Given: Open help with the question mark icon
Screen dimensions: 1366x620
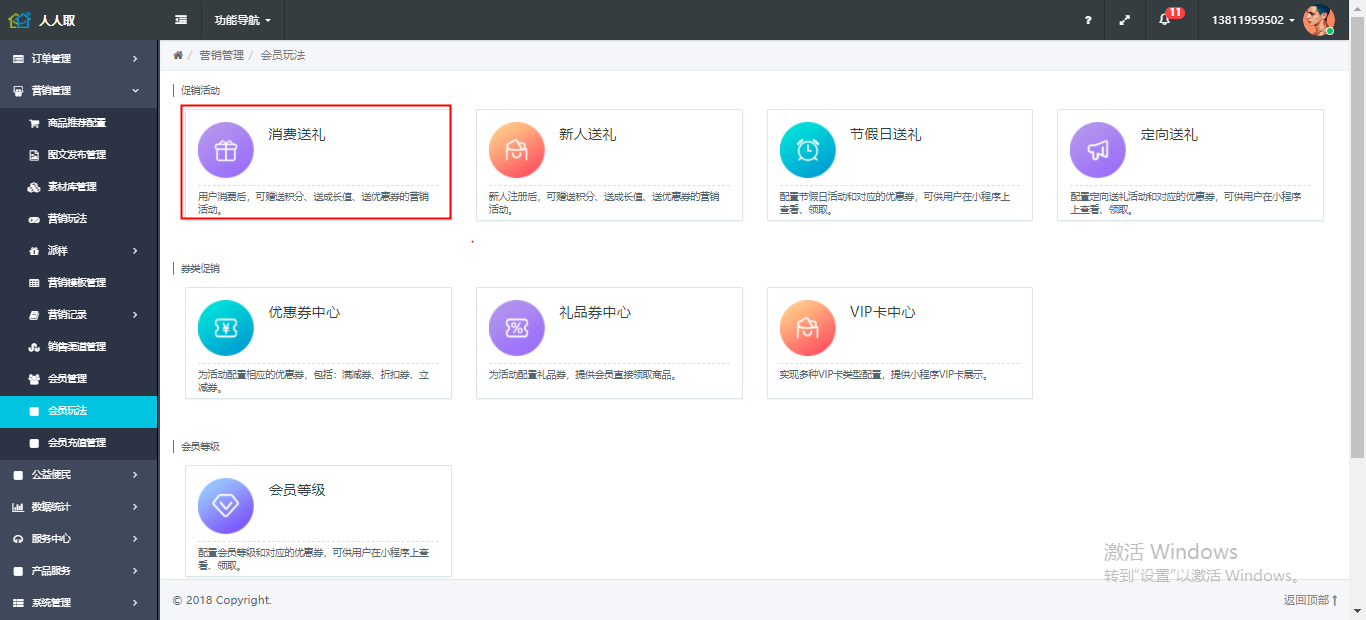Looking at the screenshot, I should 1088,20.
